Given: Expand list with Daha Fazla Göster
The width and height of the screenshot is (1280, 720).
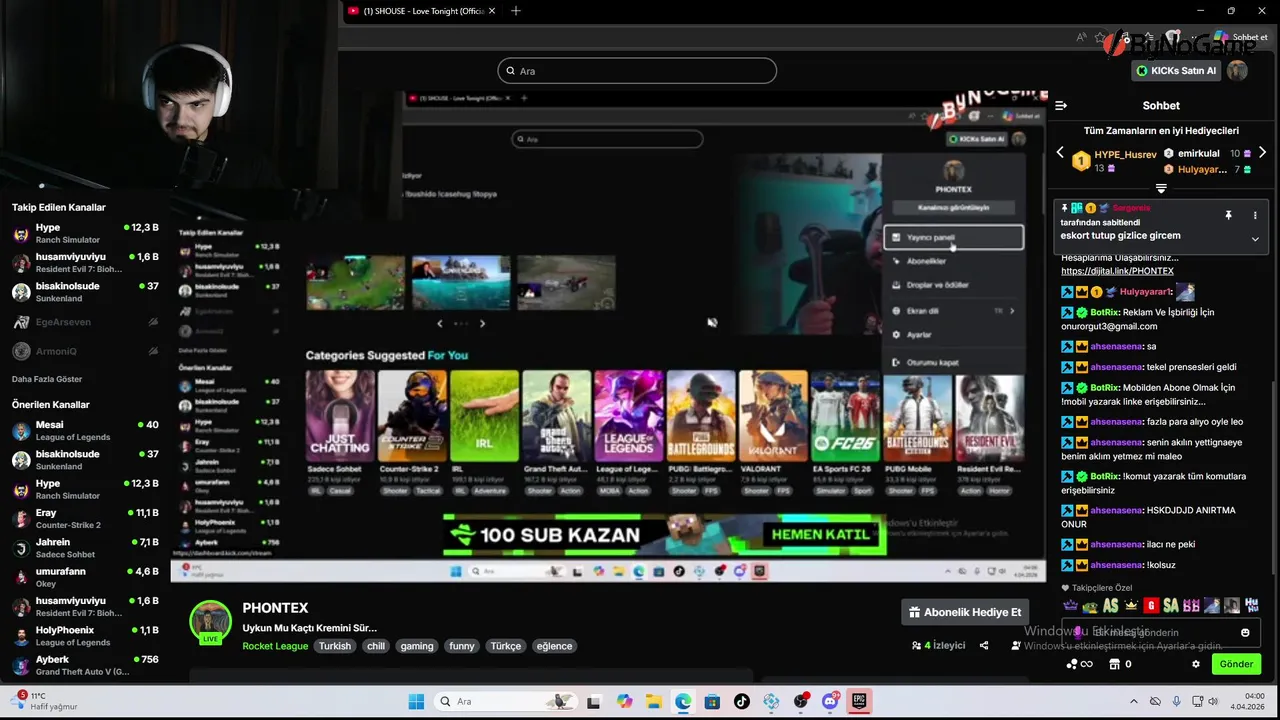Looking at the screenshot, I should pyautogui.click(x=47, y=379).
